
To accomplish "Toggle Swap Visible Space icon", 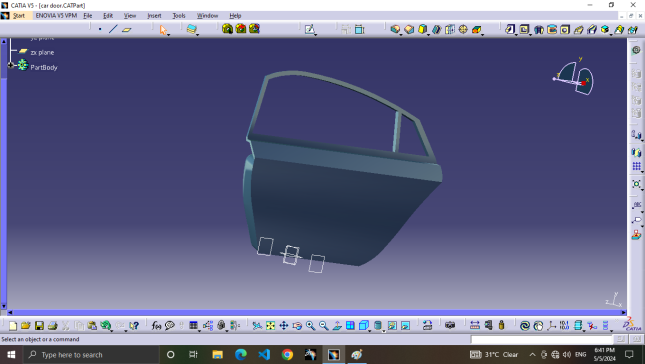I will 405,326.
